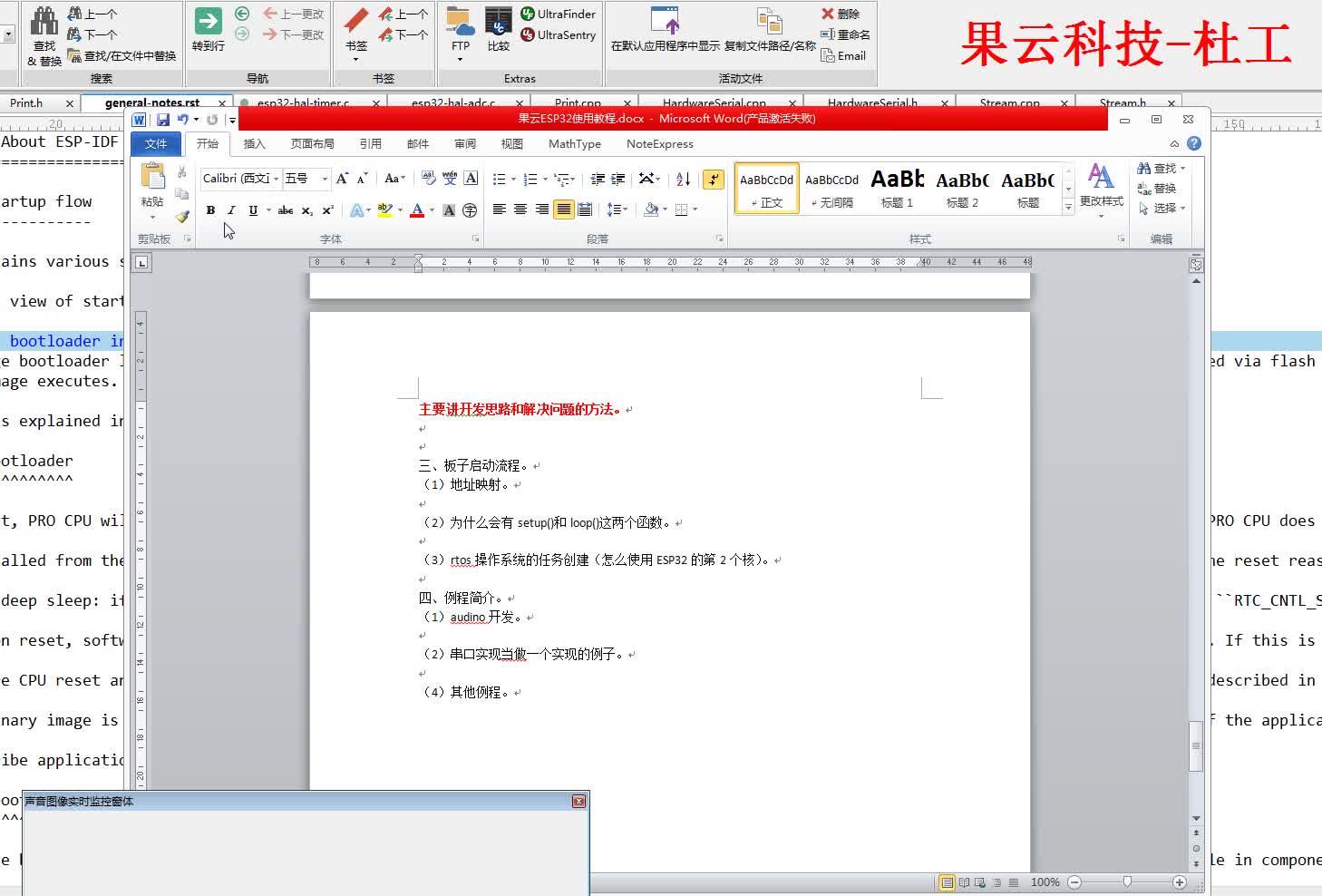Toggle underline formatting in Word

(253, 209)
